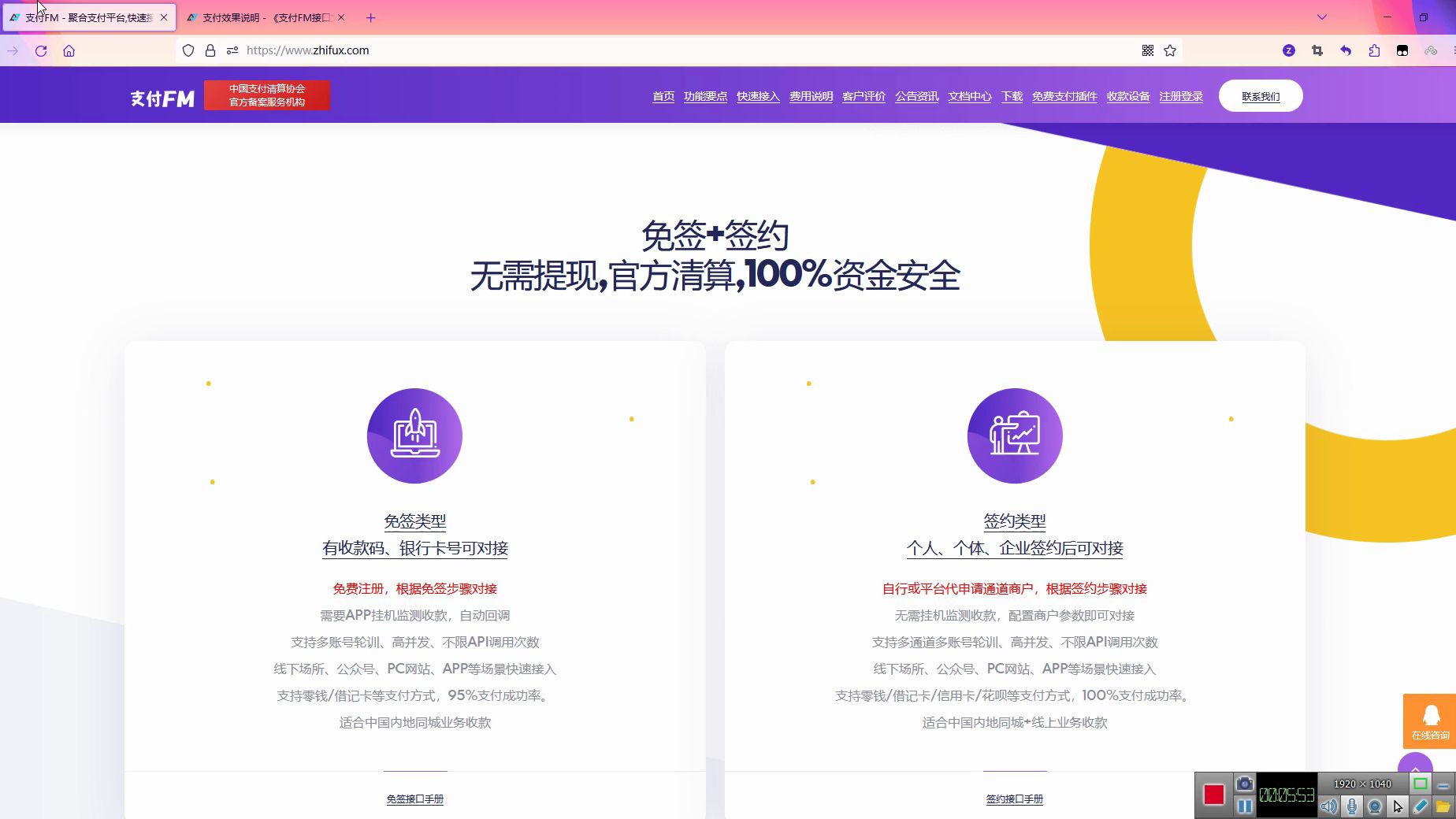The image size is (1456, 819).
Task: Bookmark page with the star icon
Action: pos(1171,50)
